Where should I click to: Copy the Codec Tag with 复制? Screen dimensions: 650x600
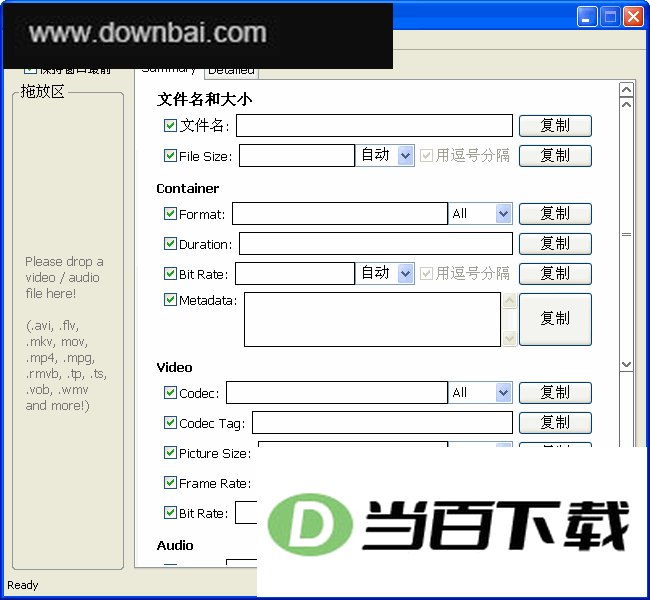tap(555, 423)
